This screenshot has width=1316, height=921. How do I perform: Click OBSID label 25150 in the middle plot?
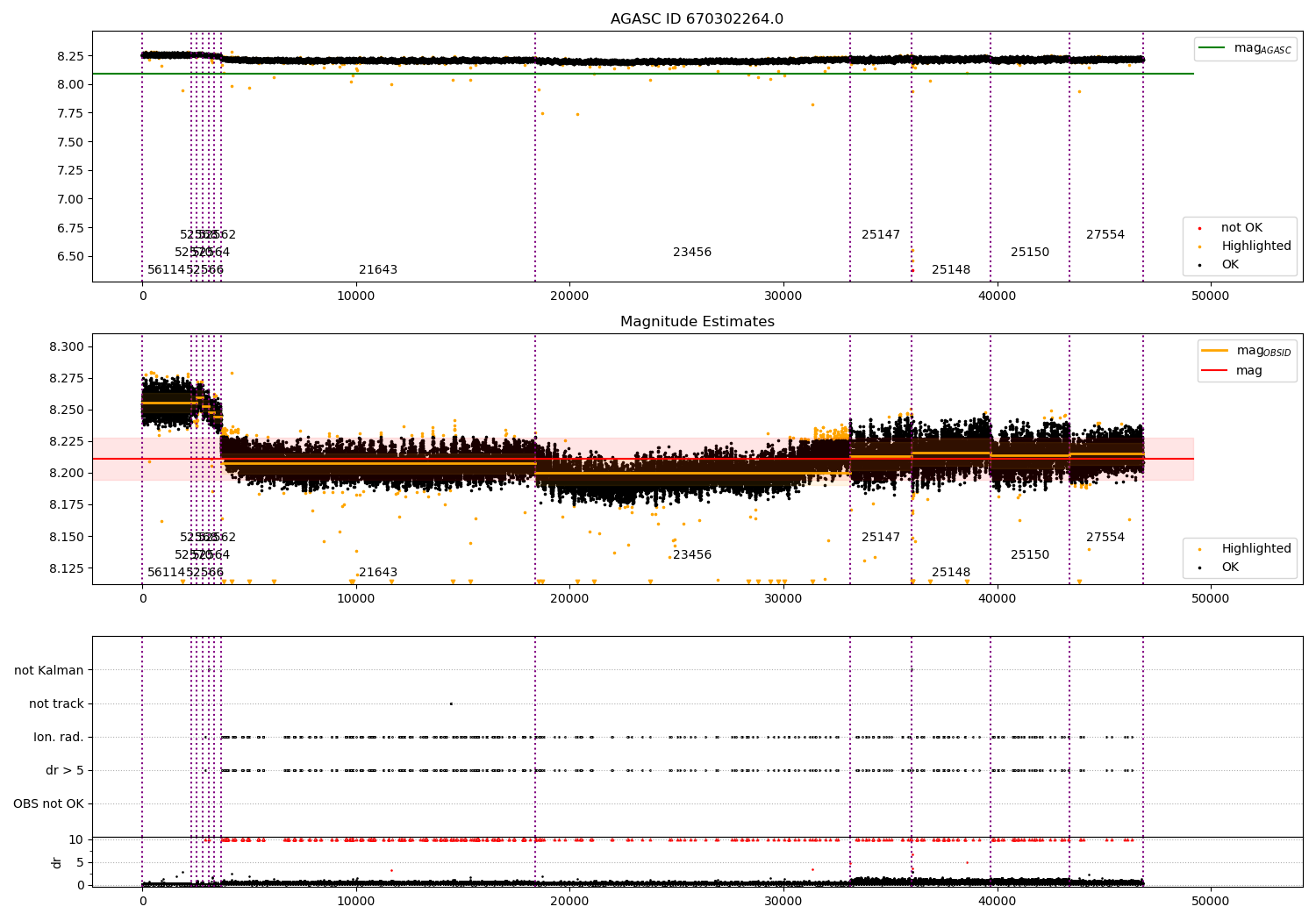click(x=1030, y=555)
